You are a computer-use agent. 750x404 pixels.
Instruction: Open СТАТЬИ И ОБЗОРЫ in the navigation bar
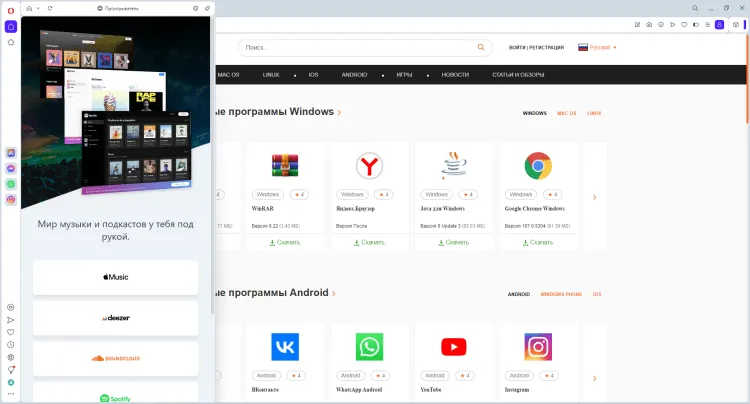coord(518,75)
